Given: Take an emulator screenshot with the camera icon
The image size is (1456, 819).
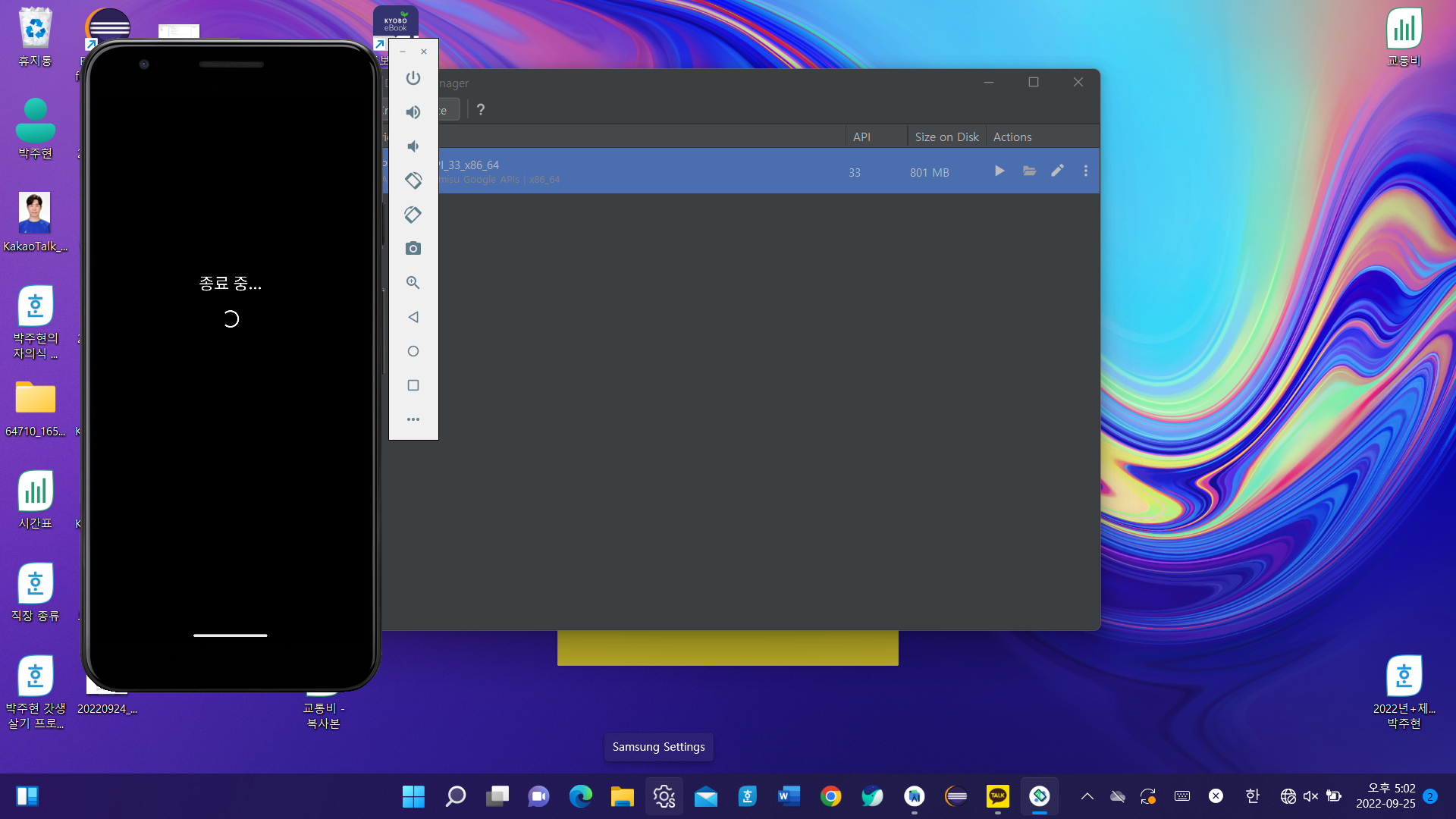Looking at the screenshot, I should [x=413, y=249].
